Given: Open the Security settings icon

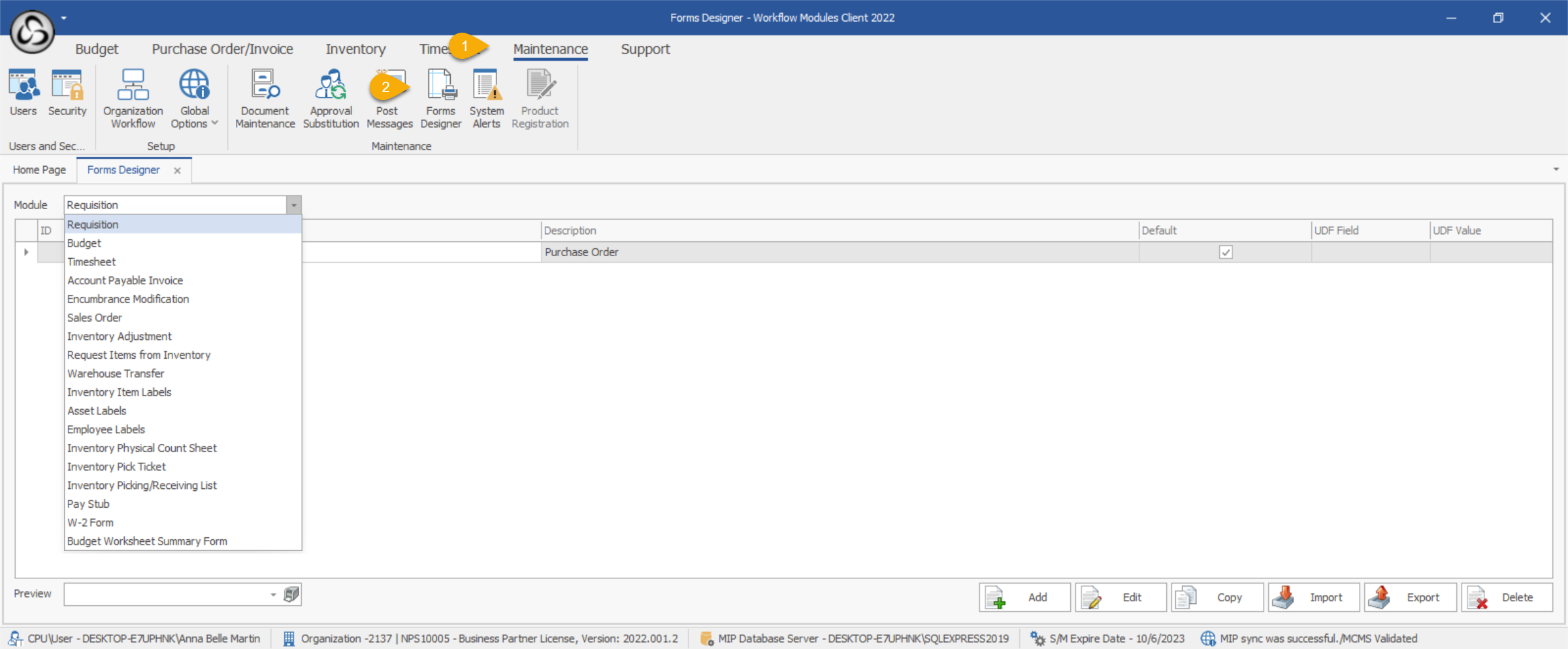Looking at the screenshot, I should click(x=67, y=93).
